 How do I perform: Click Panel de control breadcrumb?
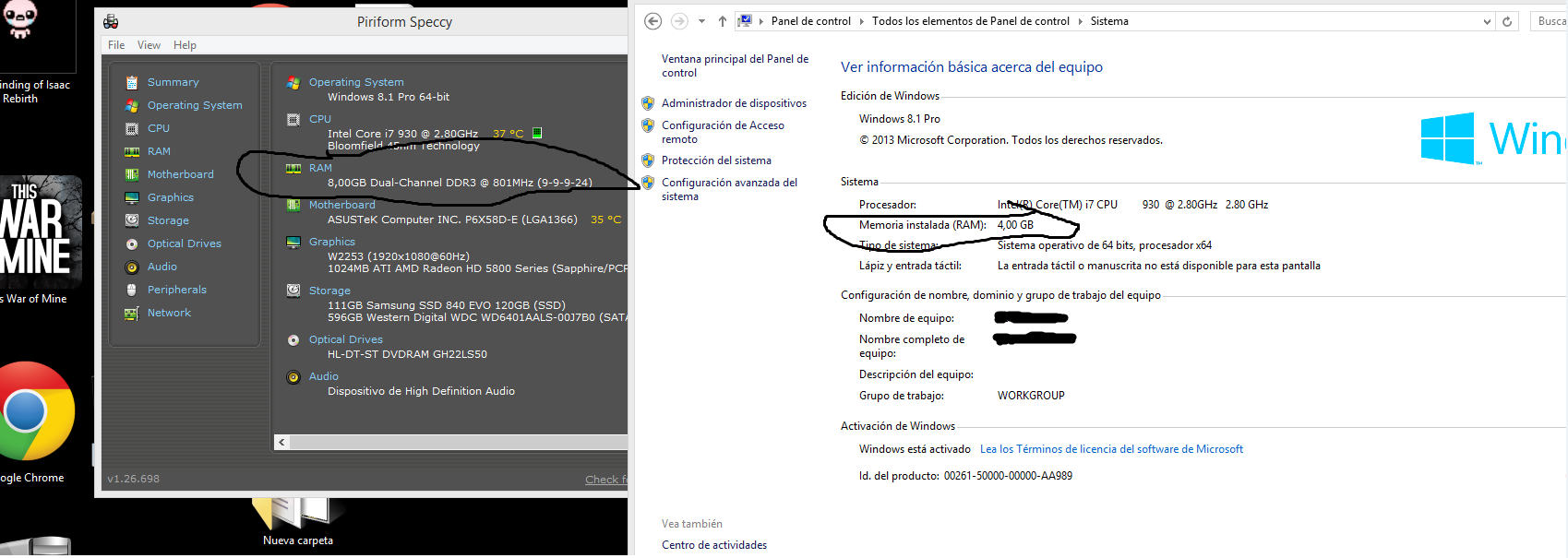(811, 21)
